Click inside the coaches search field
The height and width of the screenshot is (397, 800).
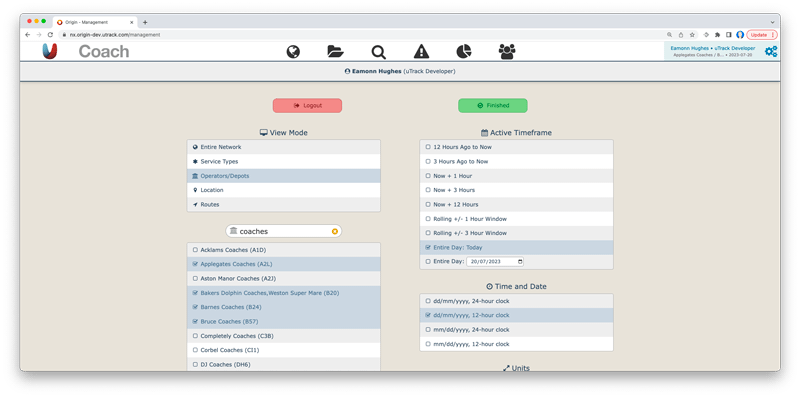click(283, 231)
